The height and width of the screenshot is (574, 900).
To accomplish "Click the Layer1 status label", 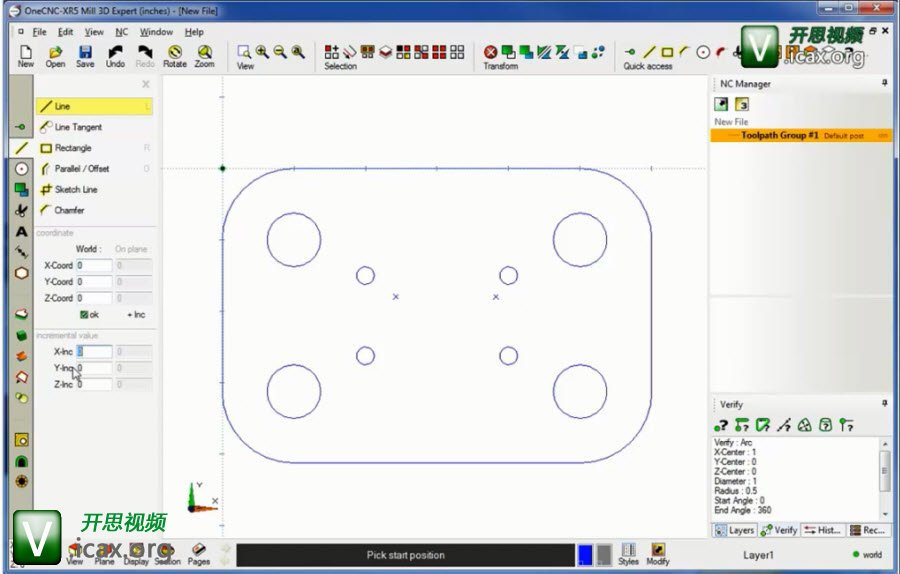I will [758, 555].
